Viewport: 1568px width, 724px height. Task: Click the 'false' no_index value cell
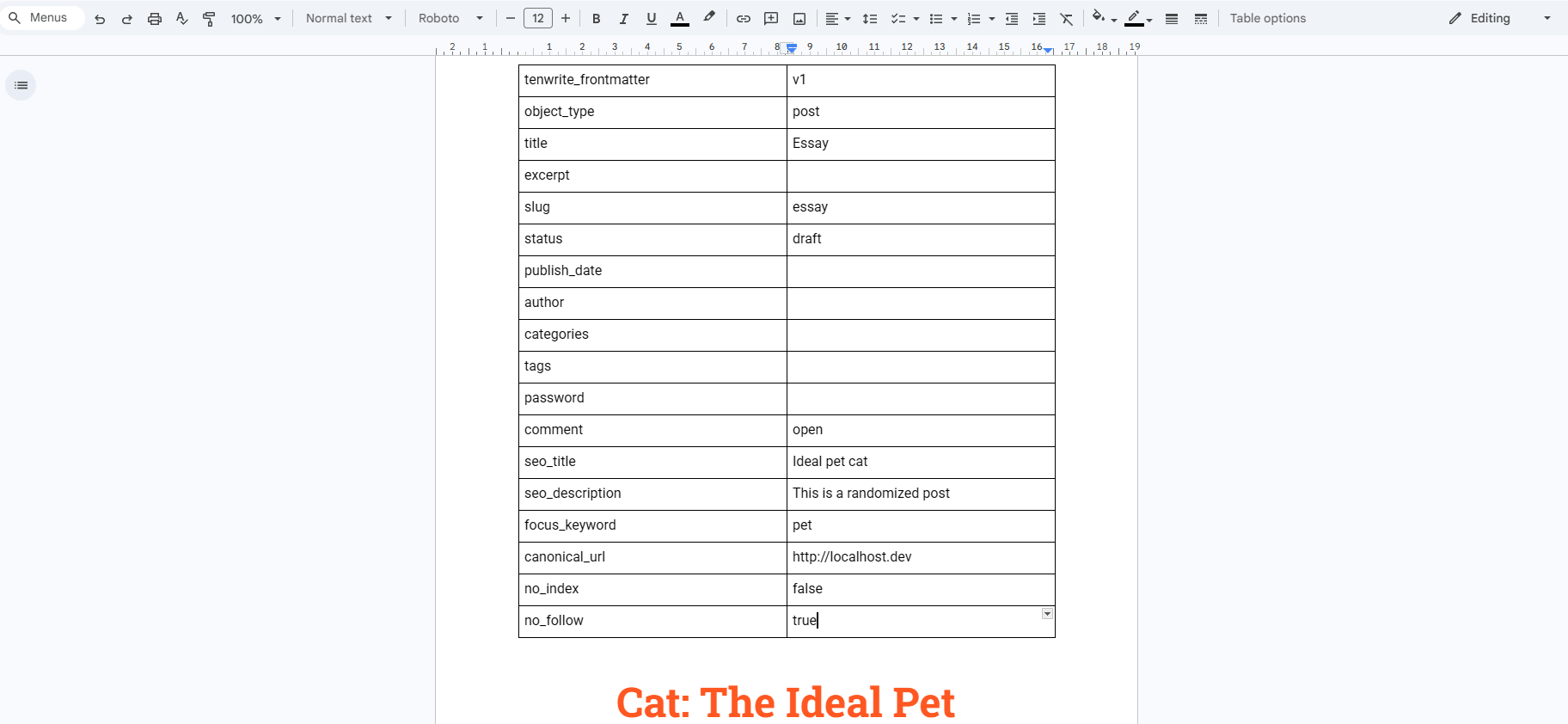921,589
